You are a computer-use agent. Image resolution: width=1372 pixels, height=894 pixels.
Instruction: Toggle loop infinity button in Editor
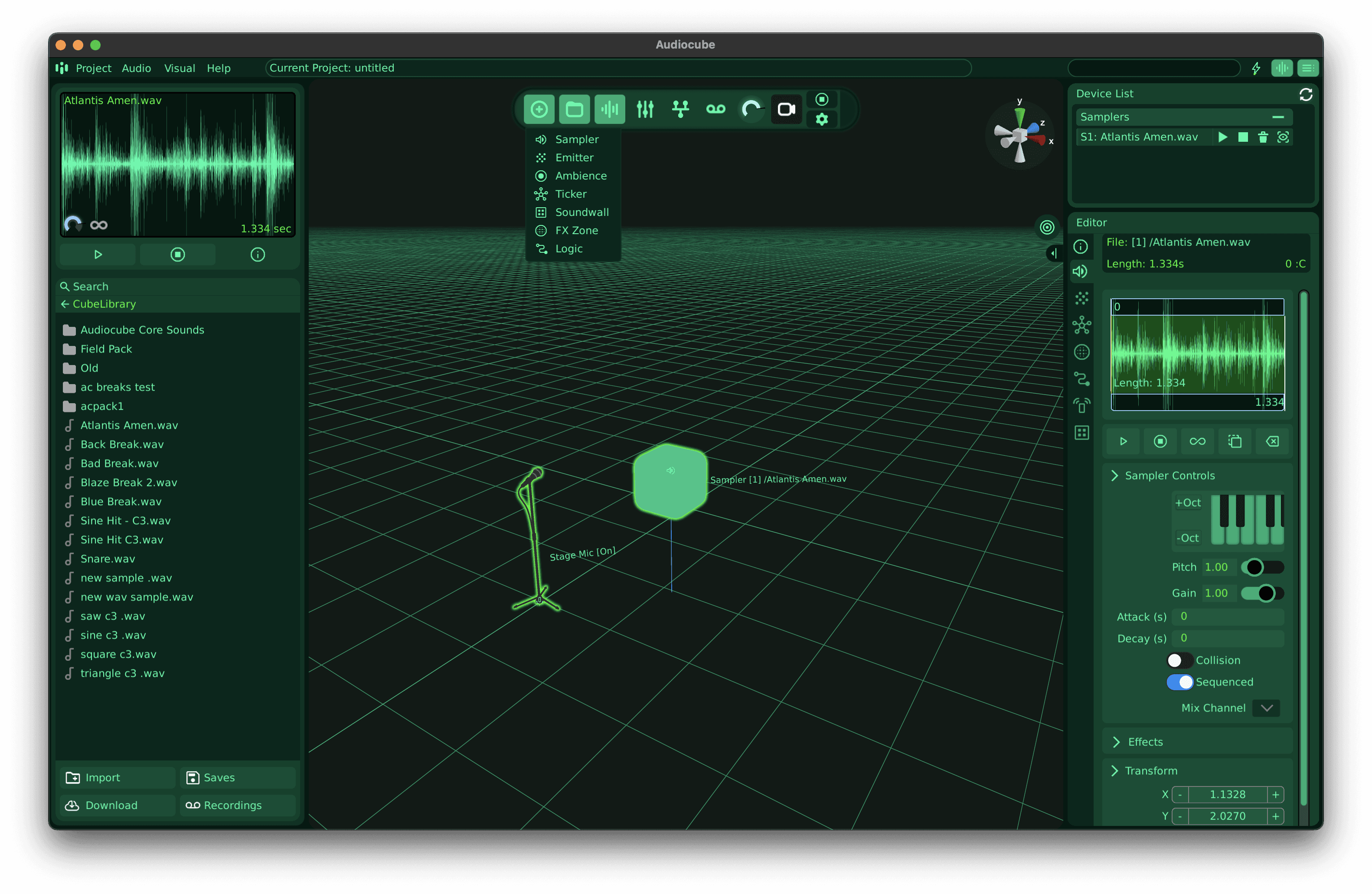[1197, 441]
